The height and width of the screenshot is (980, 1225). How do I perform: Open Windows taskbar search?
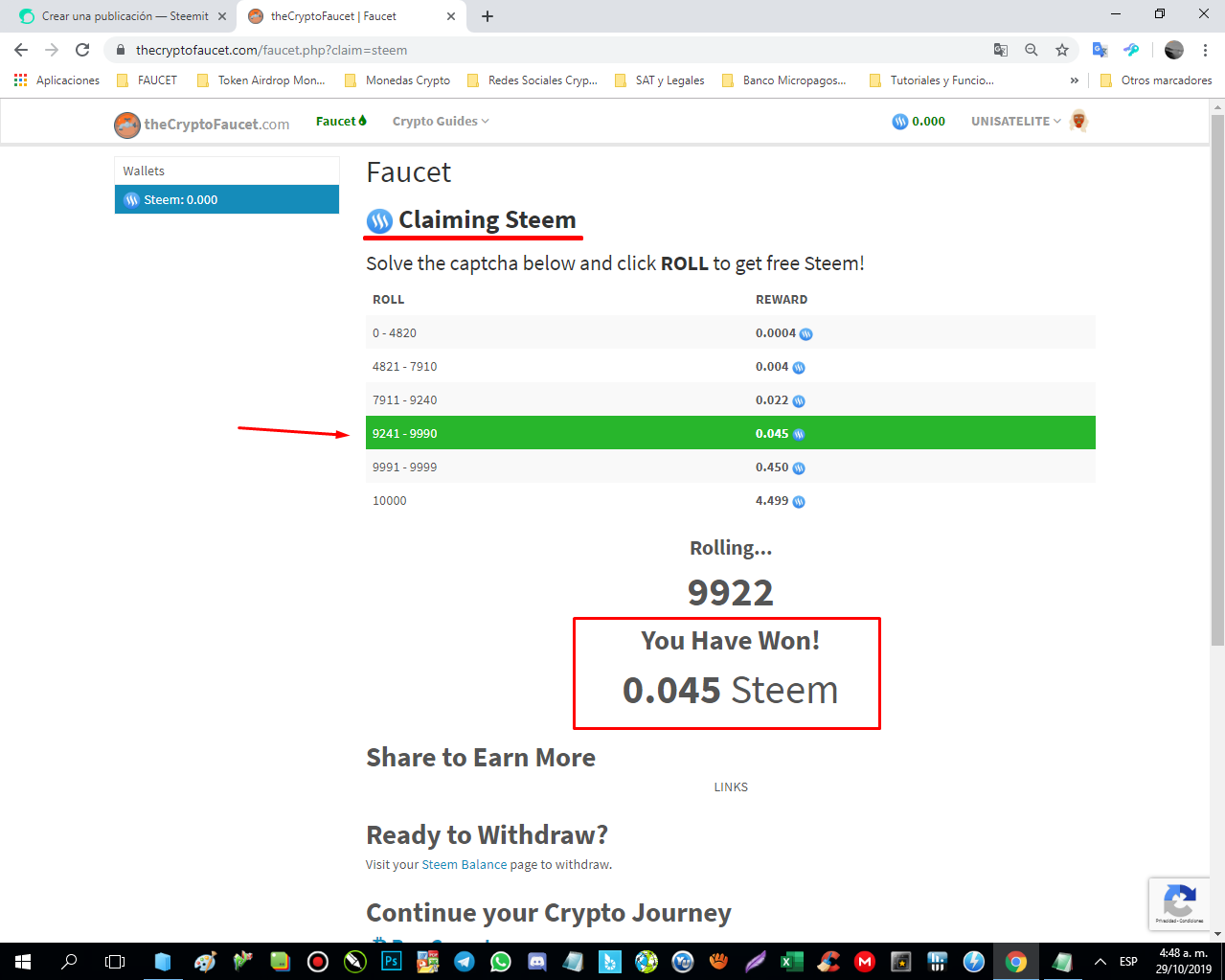tap(69, 962)
